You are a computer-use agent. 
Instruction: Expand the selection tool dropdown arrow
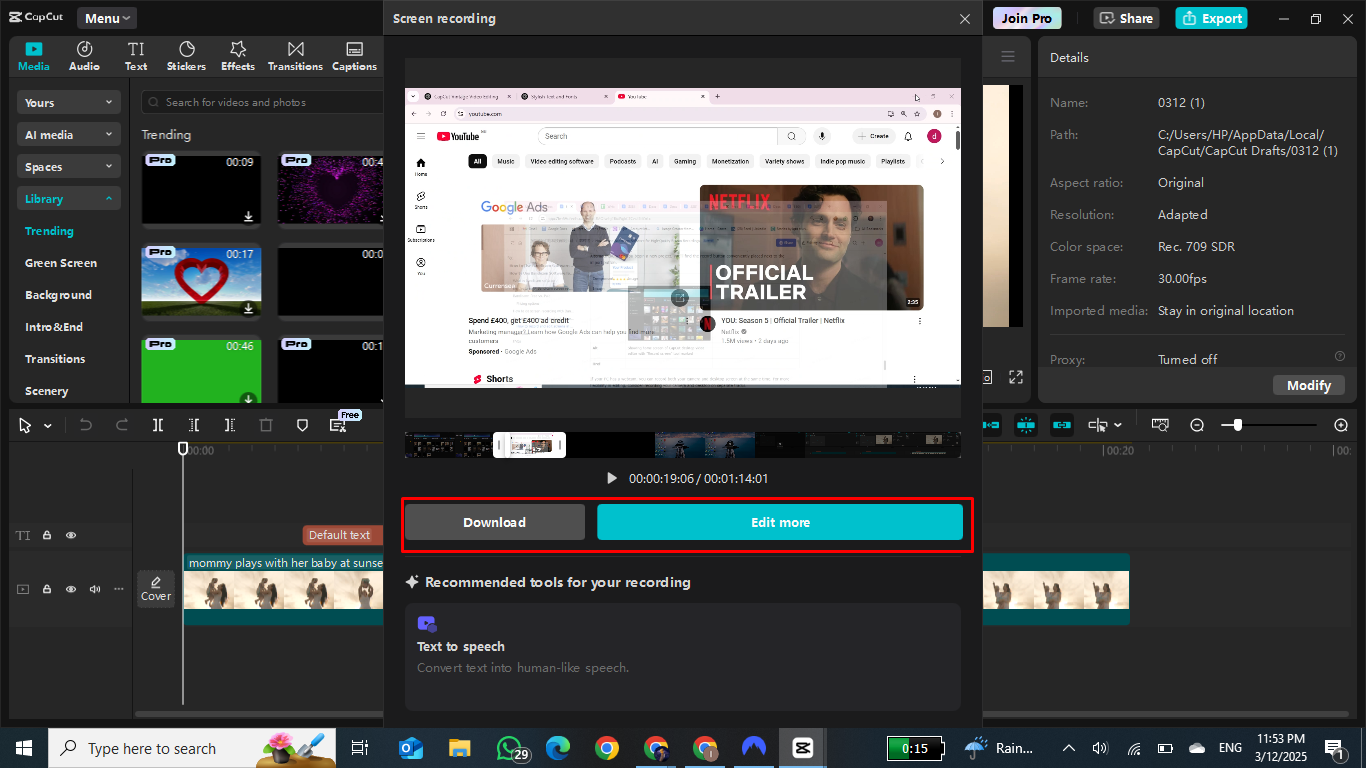[x=47, y=424]
